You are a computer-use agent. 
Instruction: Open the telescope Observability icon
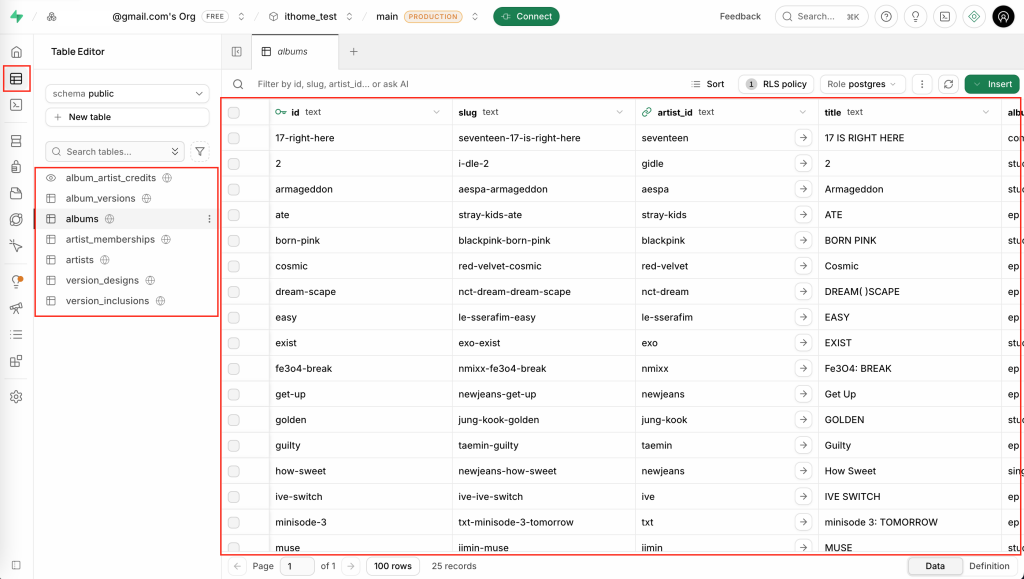click(x=16, y=308)
